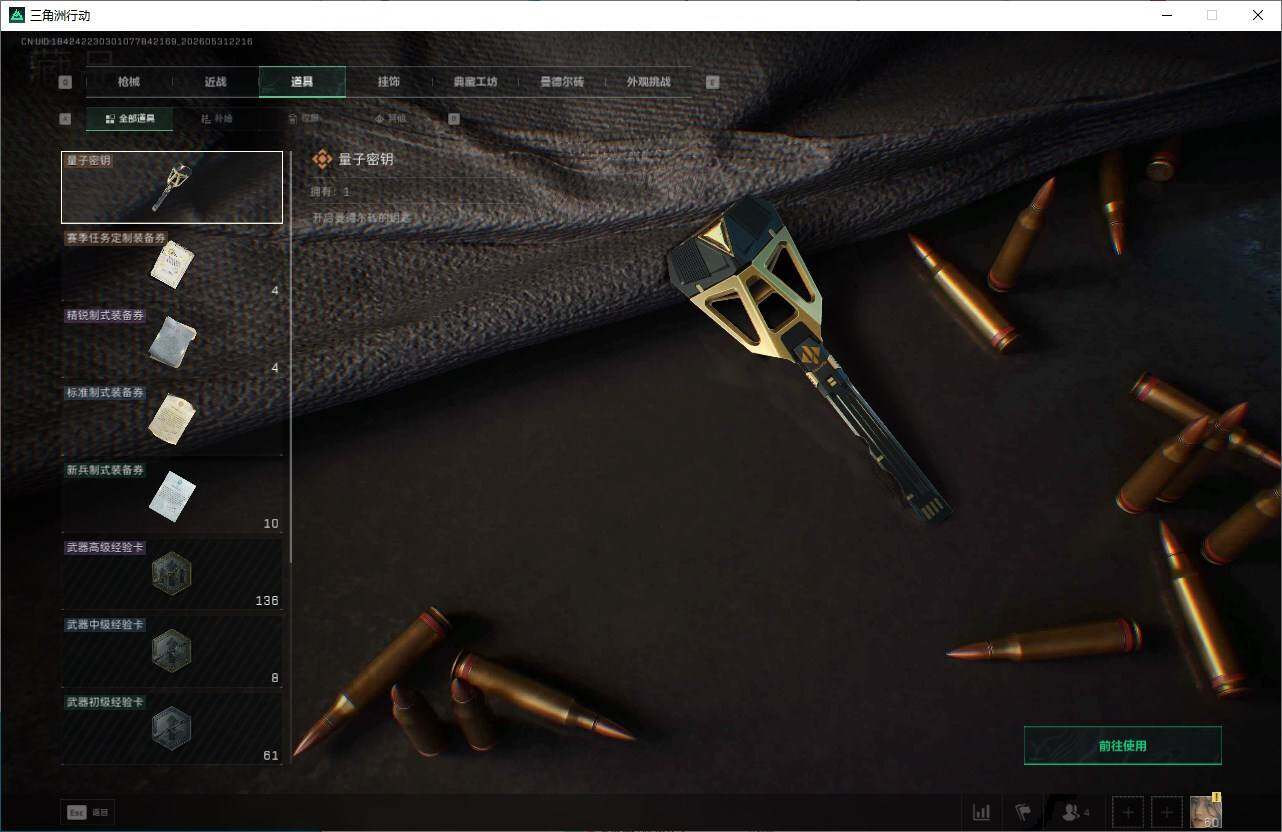
Task: Go to the 外观挑战 tab
Action: click(648, 82)
